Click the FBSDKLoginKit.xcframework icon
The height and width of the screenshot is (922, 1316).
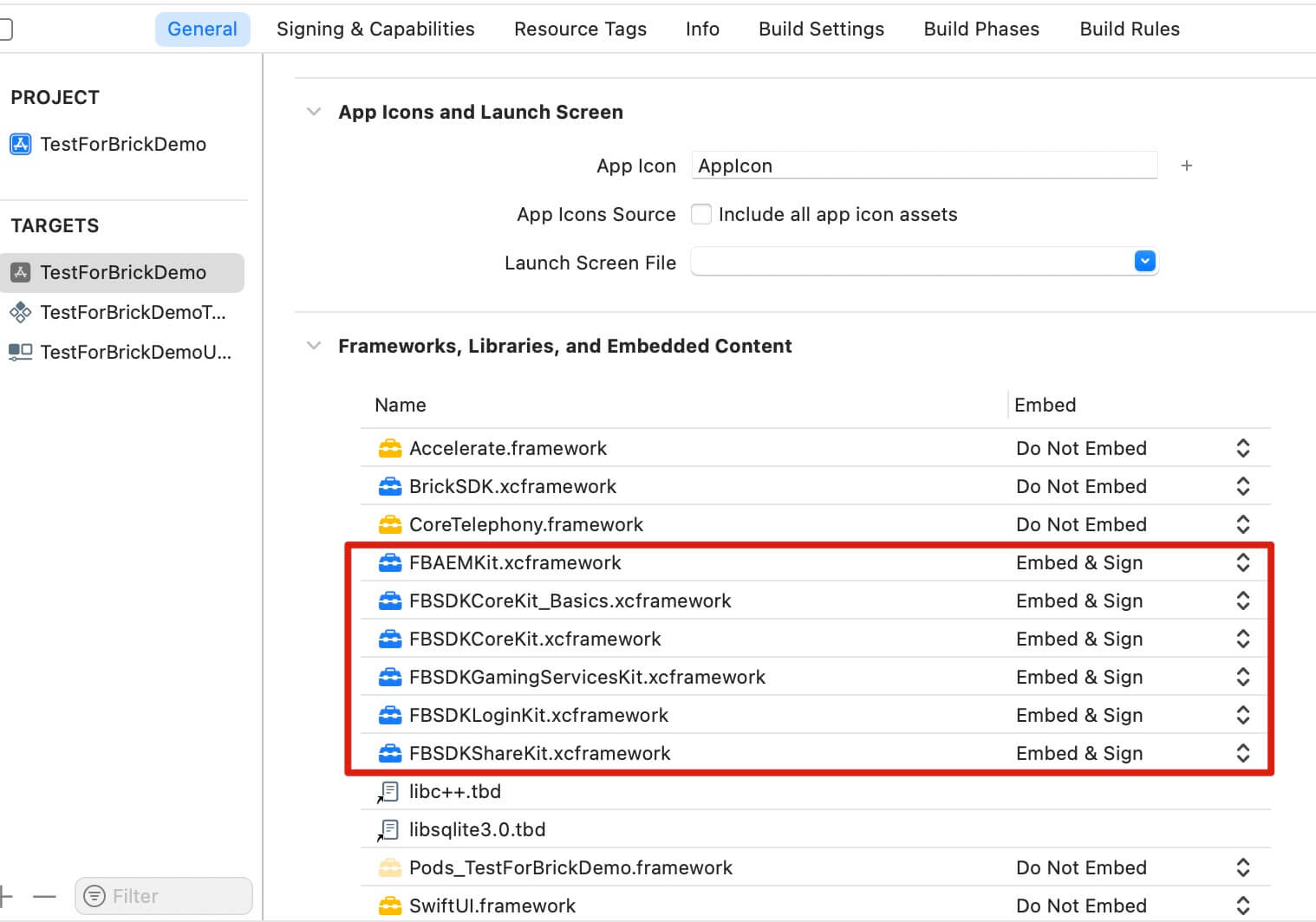pyautogui.click(x=390, y=715)
